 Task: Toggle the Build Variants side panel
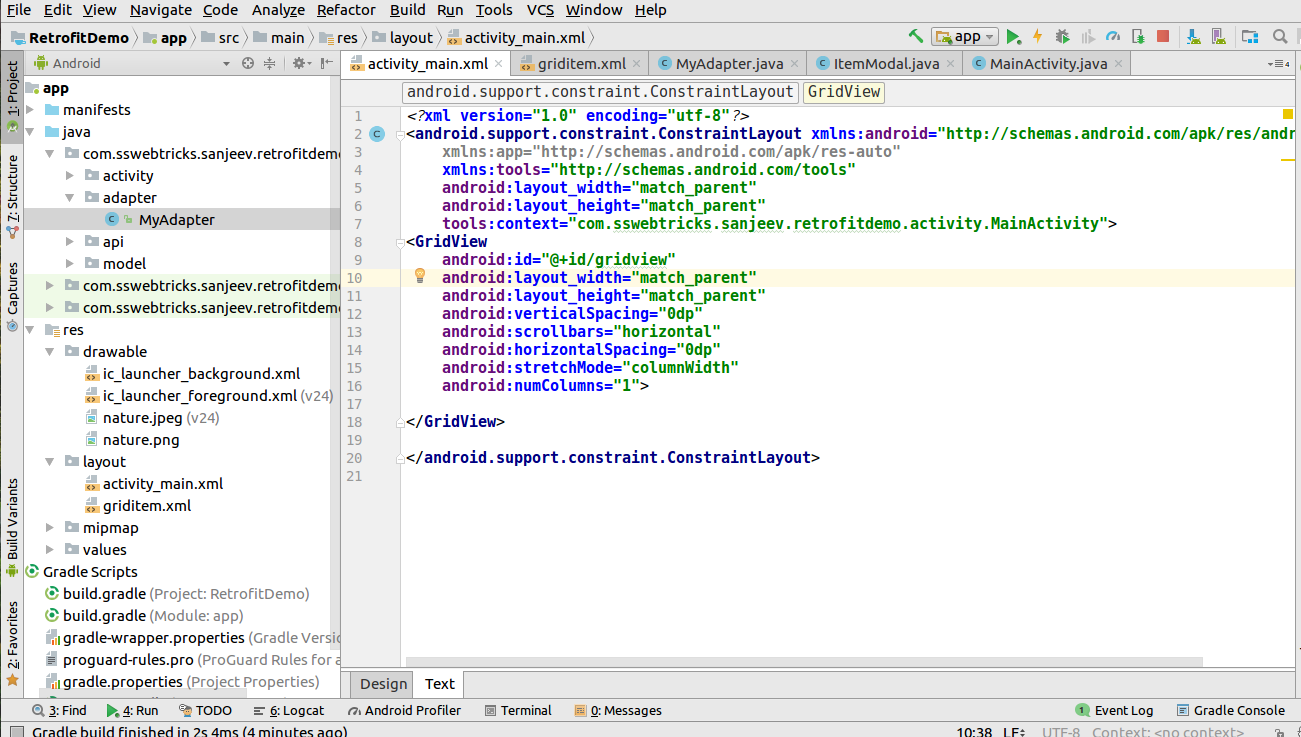tap(13, 527)
